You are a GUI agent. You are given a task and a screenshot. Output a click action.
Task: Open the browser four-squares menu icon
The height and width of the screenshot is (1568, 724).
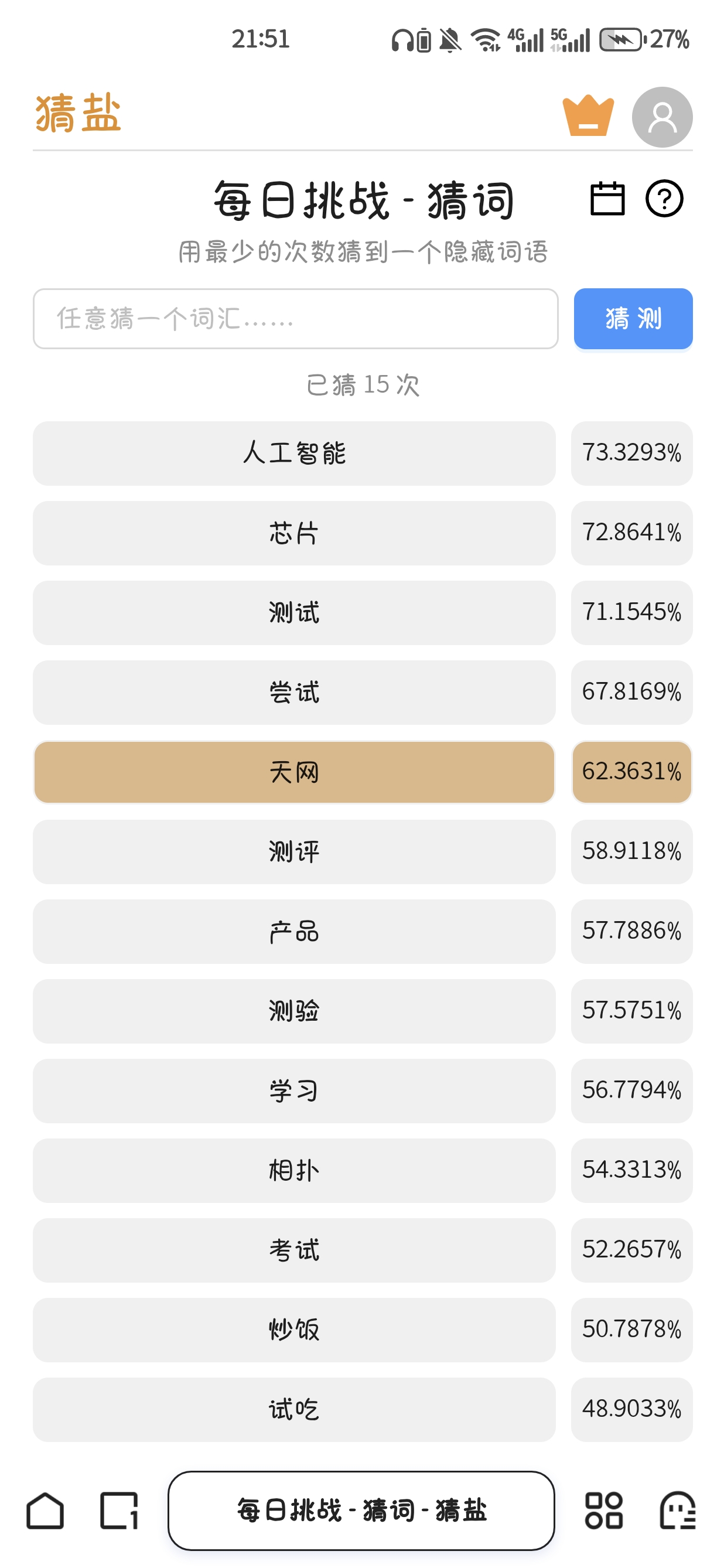(x=603, y=1511)
